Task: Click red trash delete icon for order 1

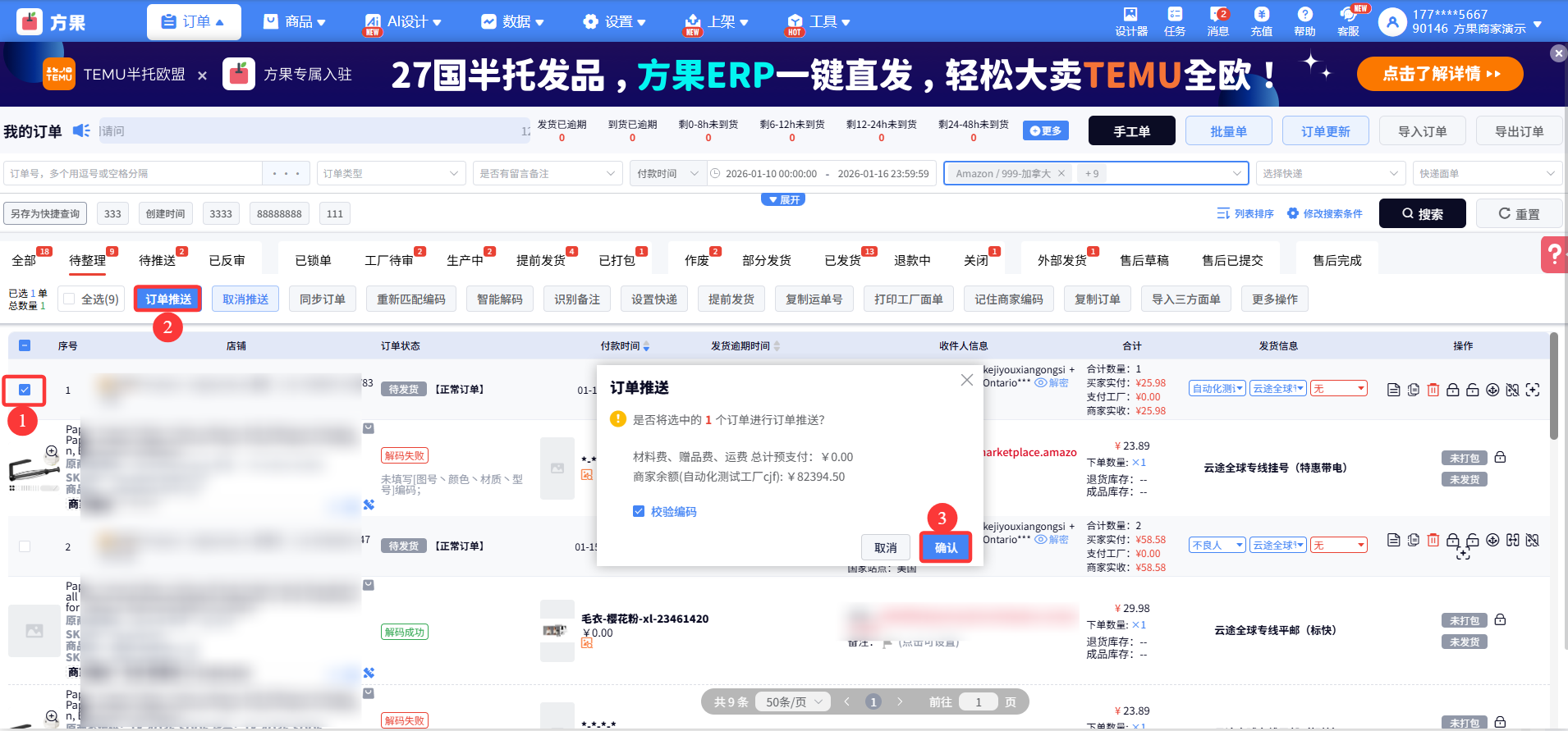Action: coord(1433,390)
